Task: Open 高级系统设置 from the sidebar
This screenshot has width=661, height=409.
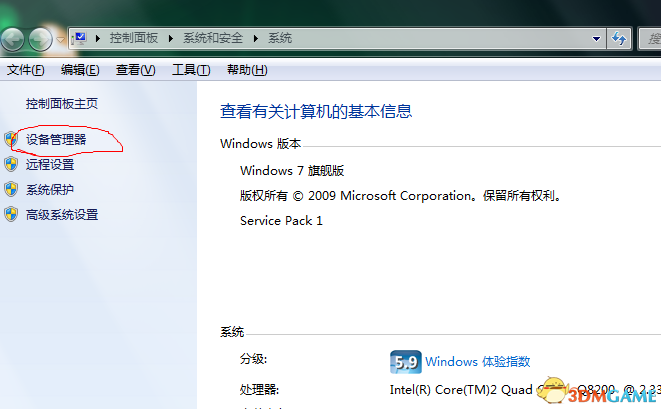Action: pyautogui.click(x=62, y=215)
